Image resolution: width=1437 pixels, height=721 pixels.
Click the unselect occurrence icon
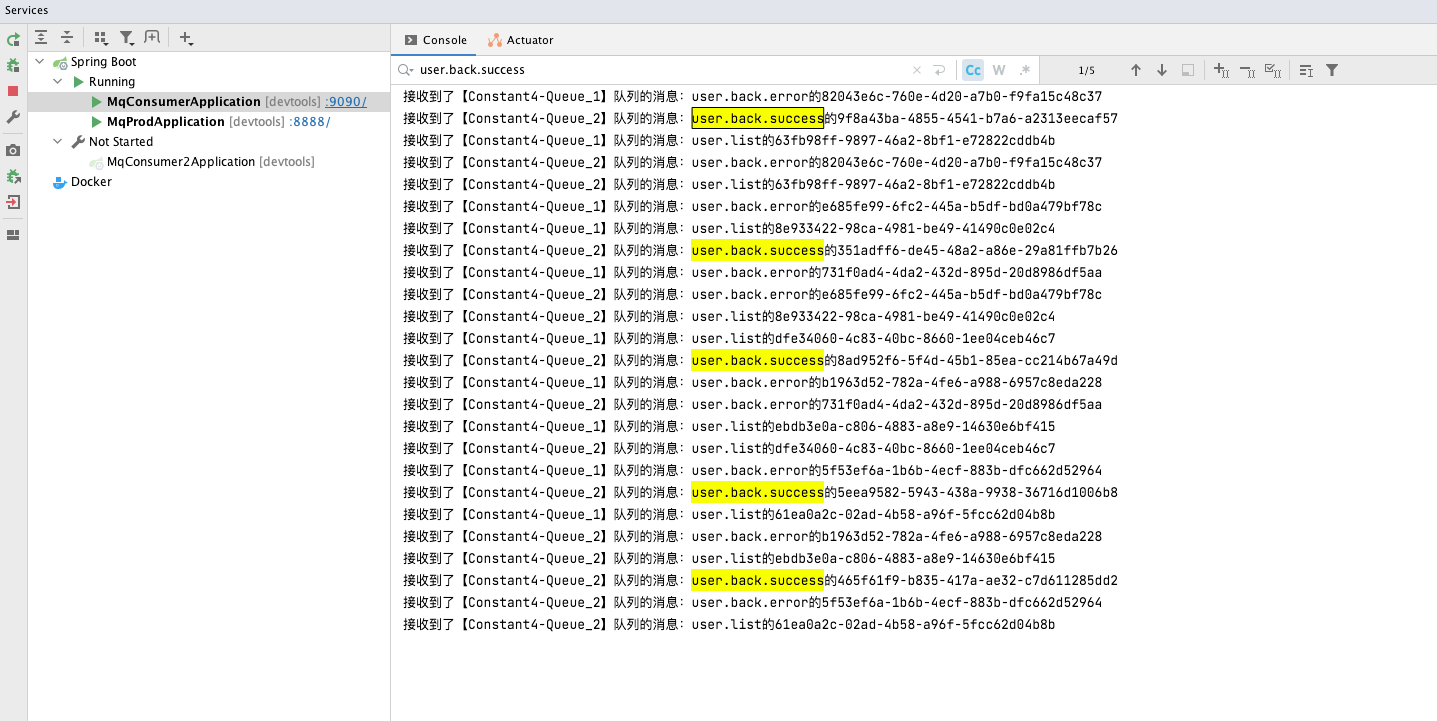tap(1247, 70)
